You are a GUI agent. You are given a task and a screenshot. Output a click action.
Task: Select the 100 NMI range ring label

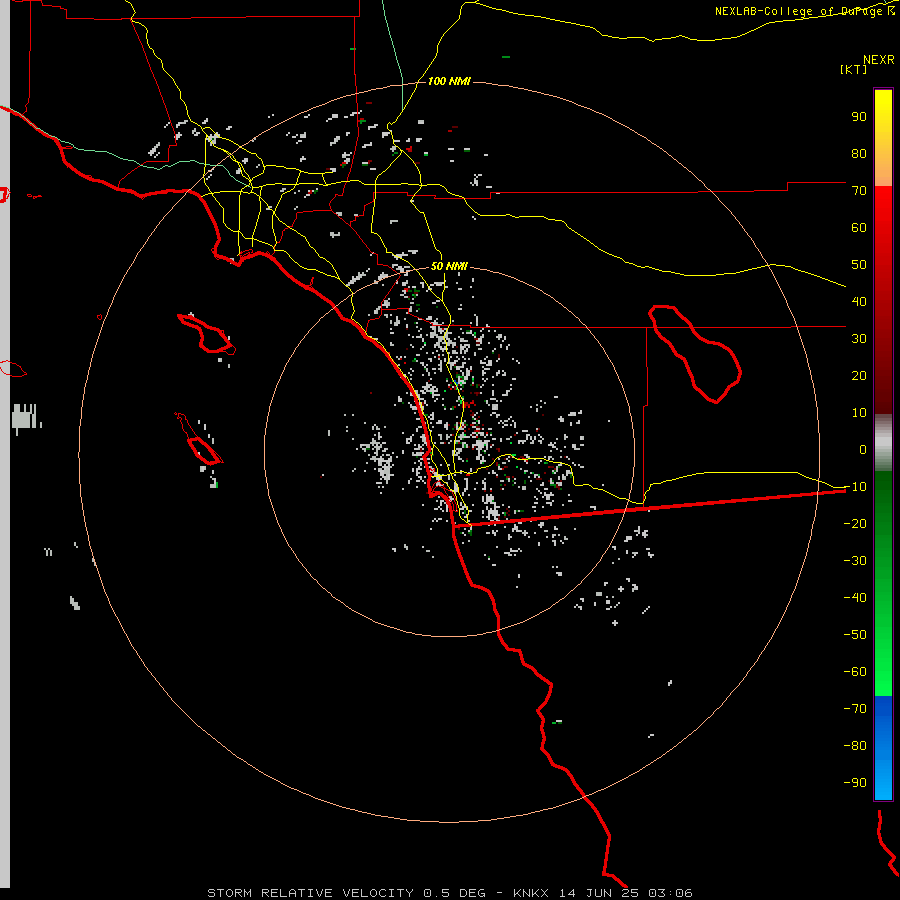(449, 81)
